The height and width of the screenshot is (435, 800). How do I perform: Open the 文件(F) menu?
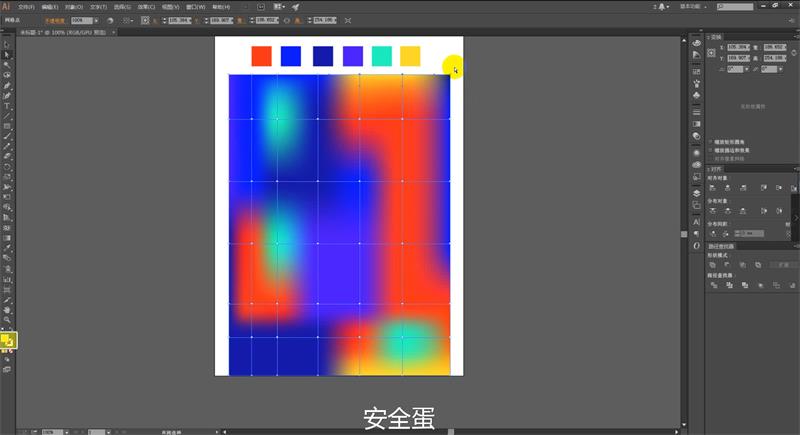[x=26, y=7]
